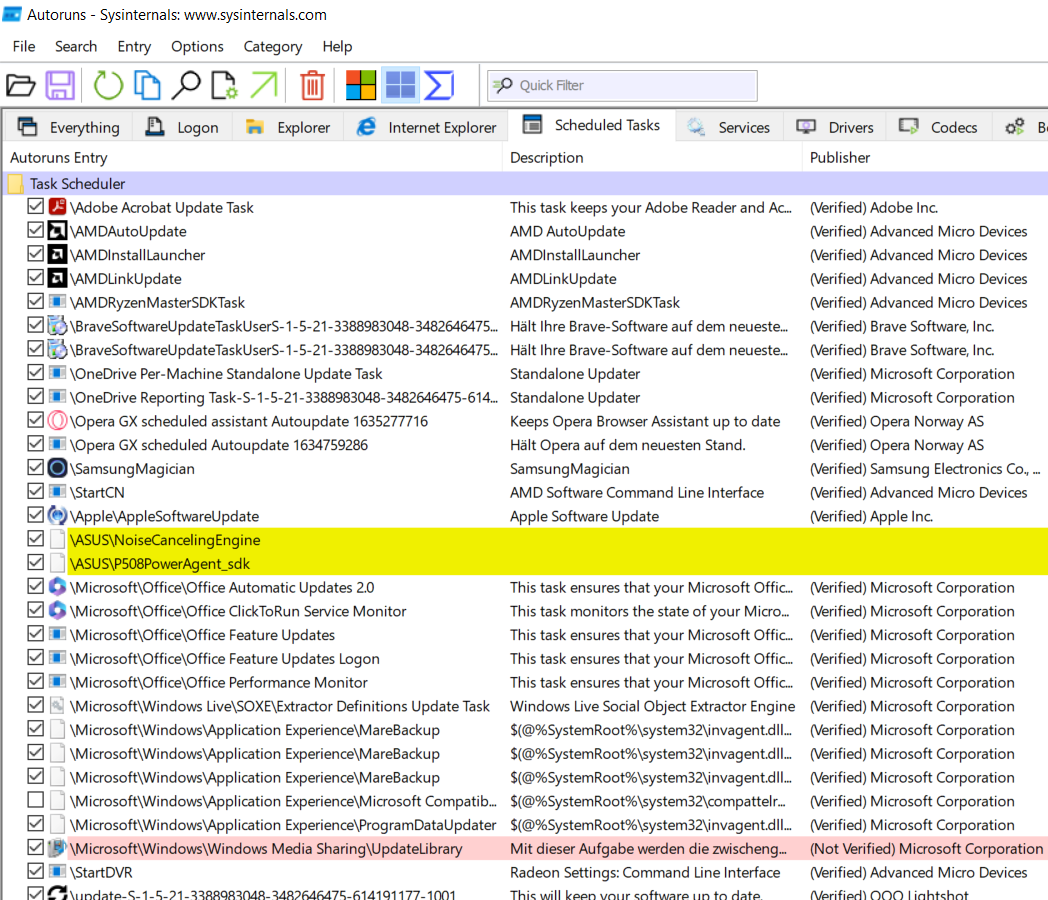Click the Find magnifying glass icon
This screenshot has height=900, width=1048.
tap(186, 86)
